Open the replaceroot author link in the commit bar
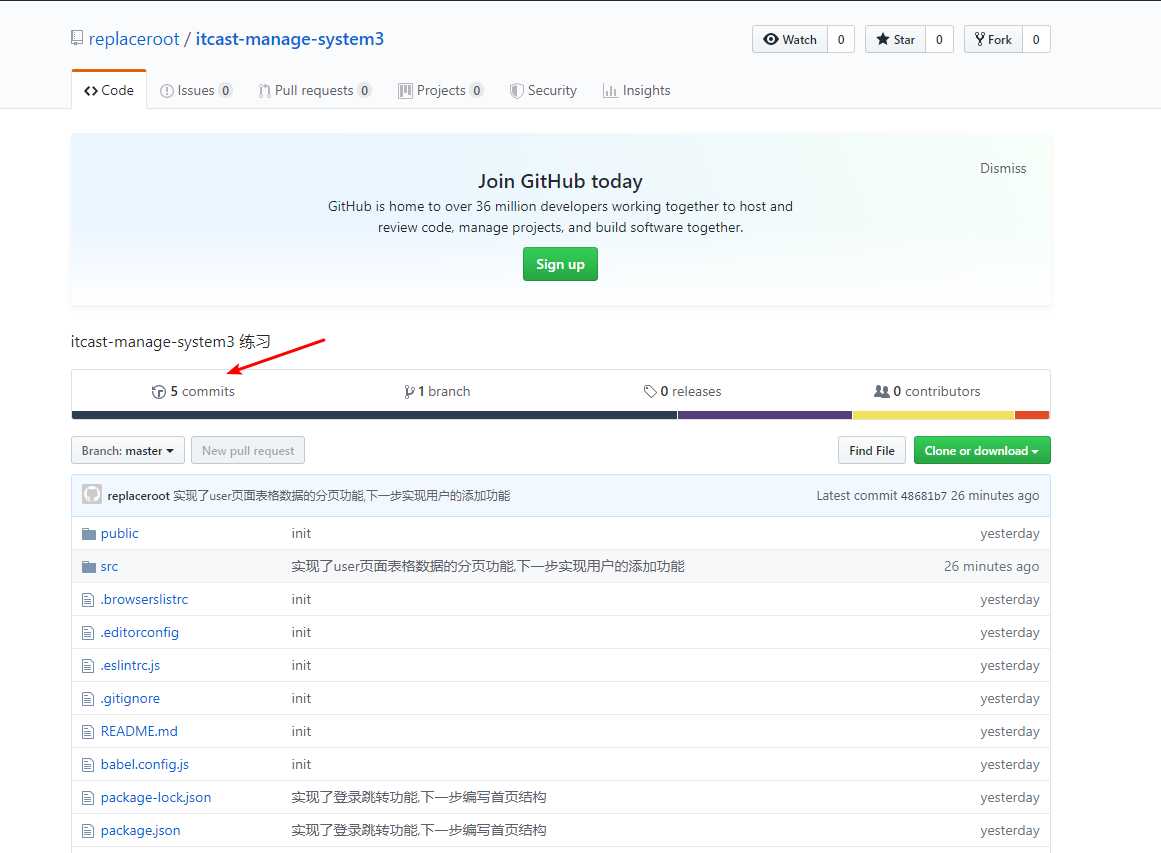This screenshot has height=853, width=1161. point(138,495)
